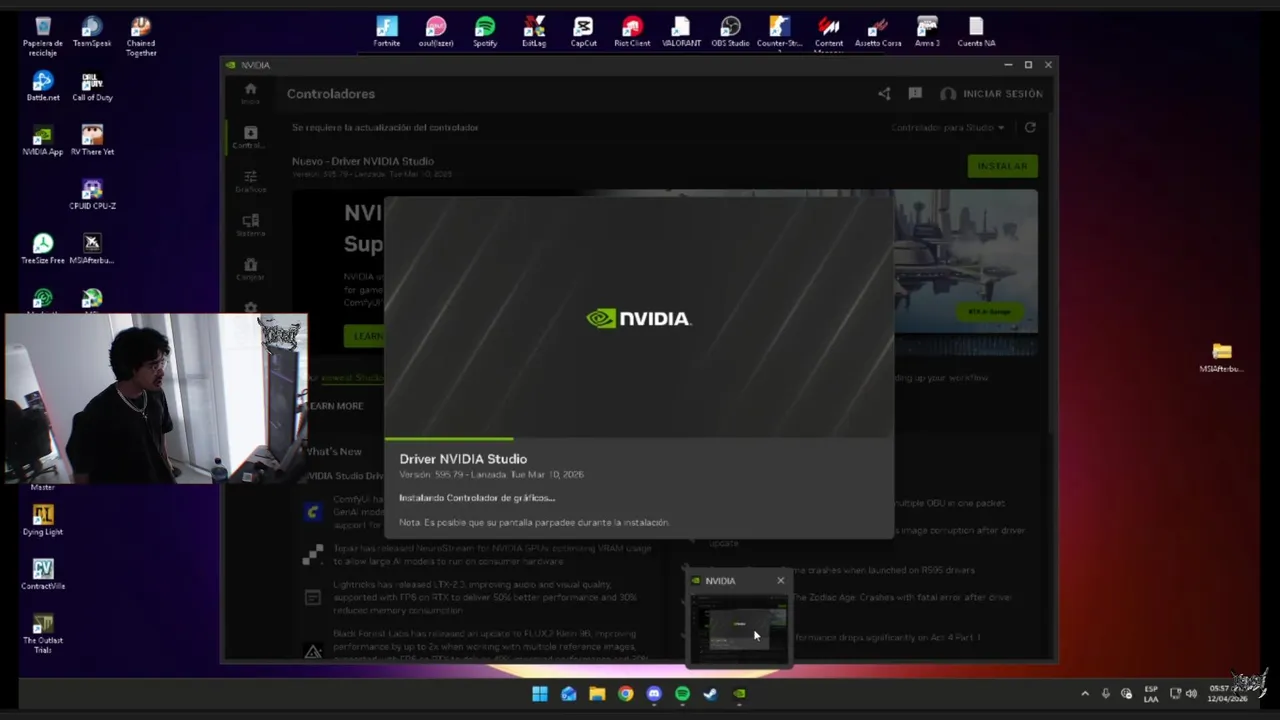The height and width of the screenshot is (720, 1280).
Task: Open the Call of Duty desktop shortcut
Action: [92, 86]
